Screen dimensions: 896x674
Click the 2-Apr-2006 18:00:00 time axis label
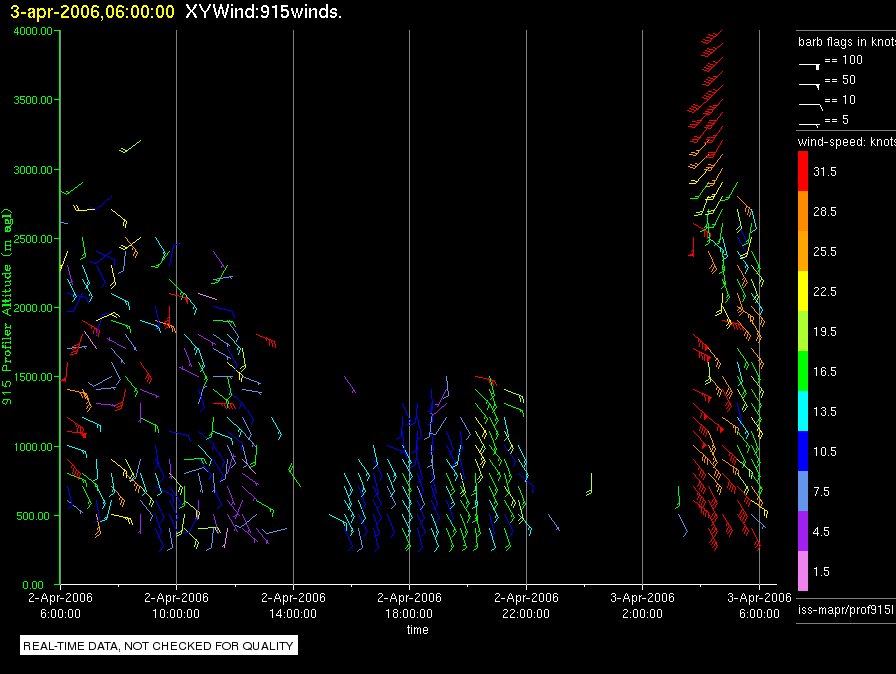tap(409, 606)
